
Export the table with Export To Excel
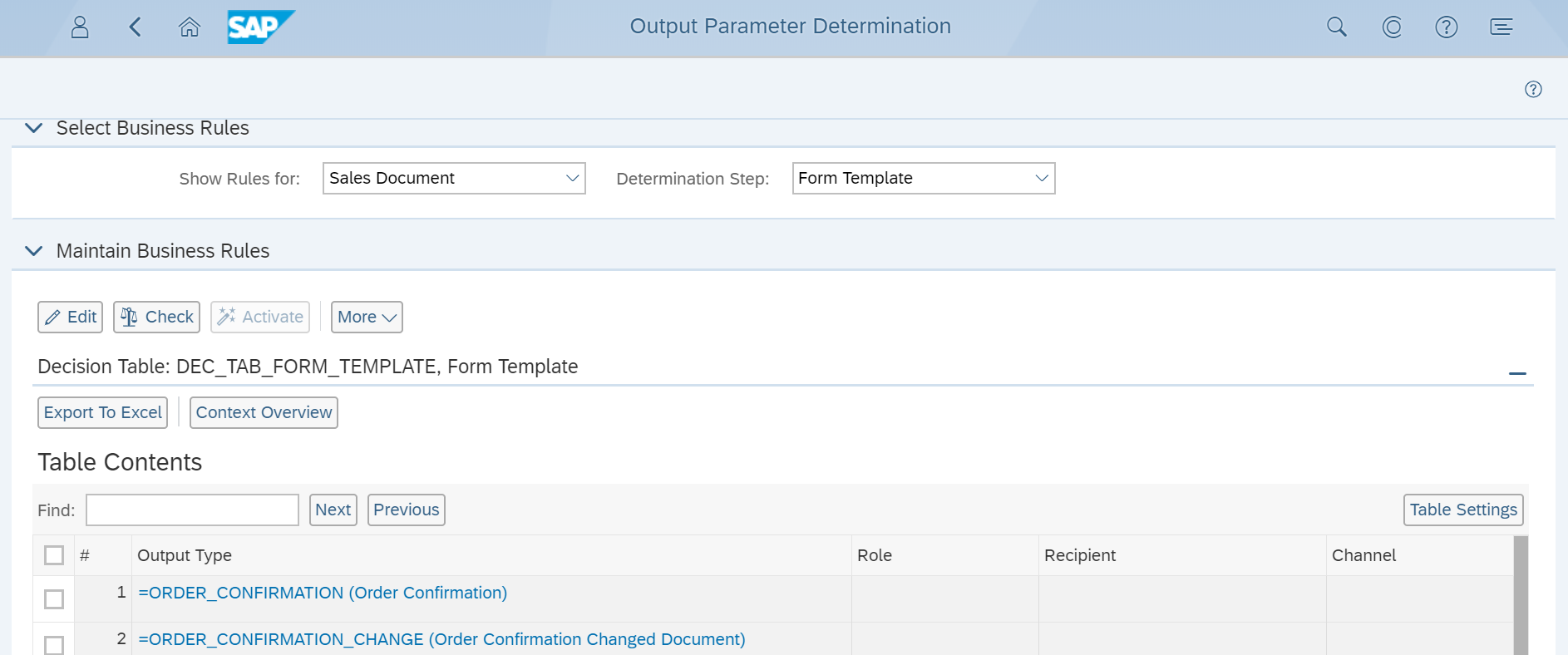click(102, 412)
